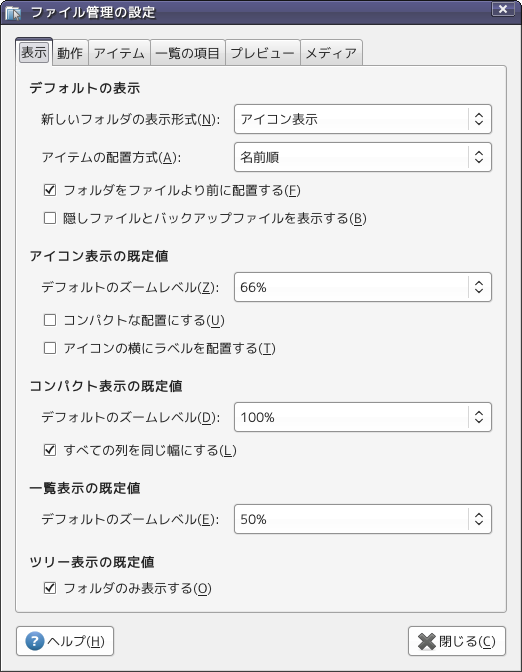Close the dialog with the title bar X

pyautogui.click(x=503, y=9)
